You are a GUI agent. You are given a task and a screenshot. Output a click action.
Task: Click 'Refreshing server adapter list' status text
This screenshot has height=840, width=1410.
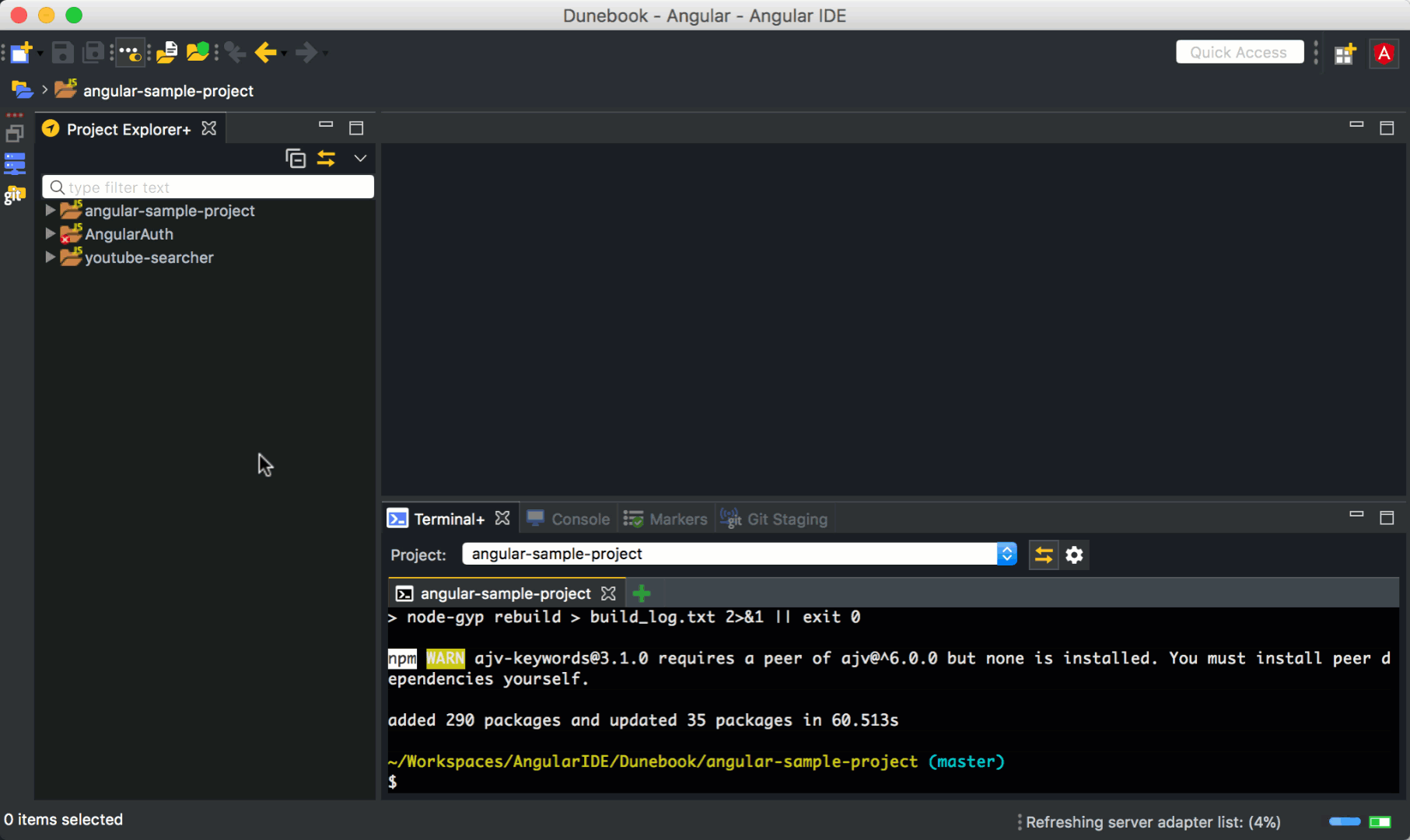click(1153, 822)
